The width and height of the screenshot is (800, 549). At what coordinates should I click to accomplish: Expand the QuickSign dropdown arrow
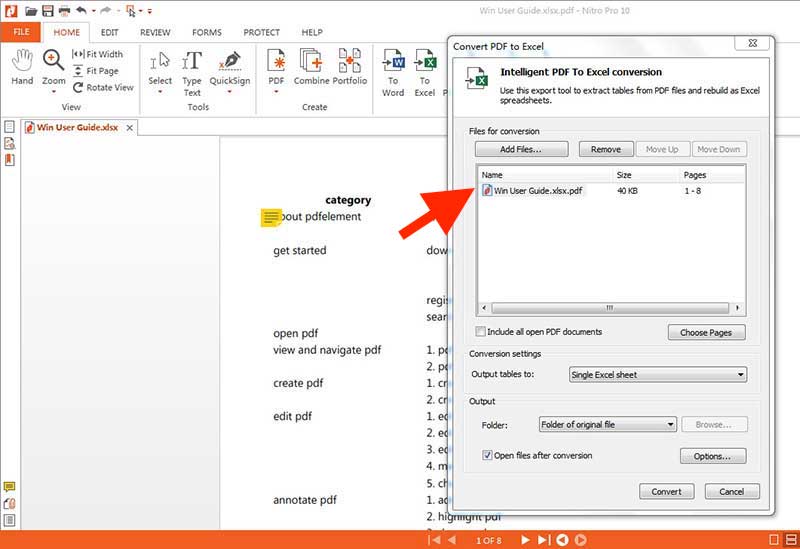230,92
